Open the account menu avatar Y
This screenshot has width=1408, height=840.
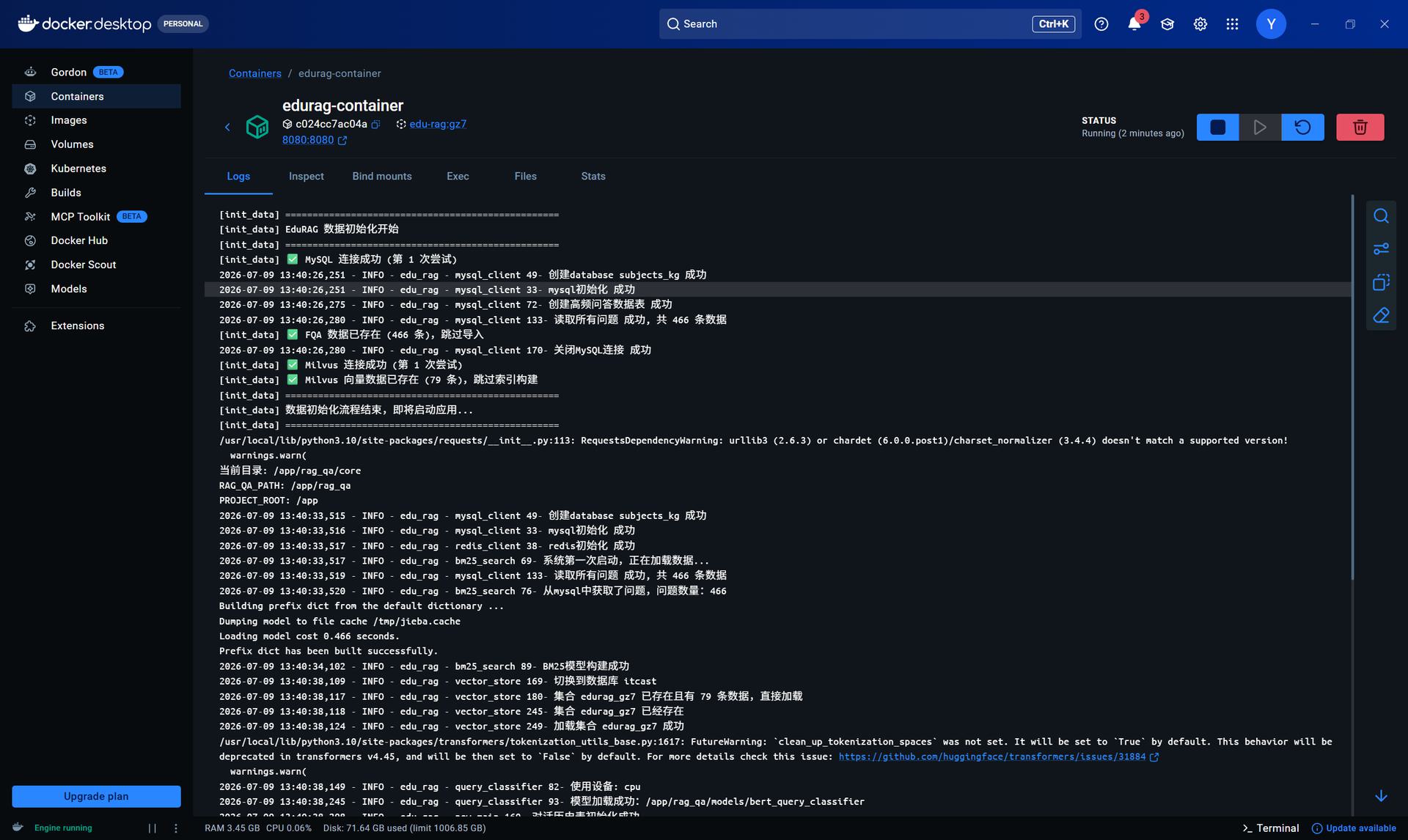click(x=1271, y=24)
